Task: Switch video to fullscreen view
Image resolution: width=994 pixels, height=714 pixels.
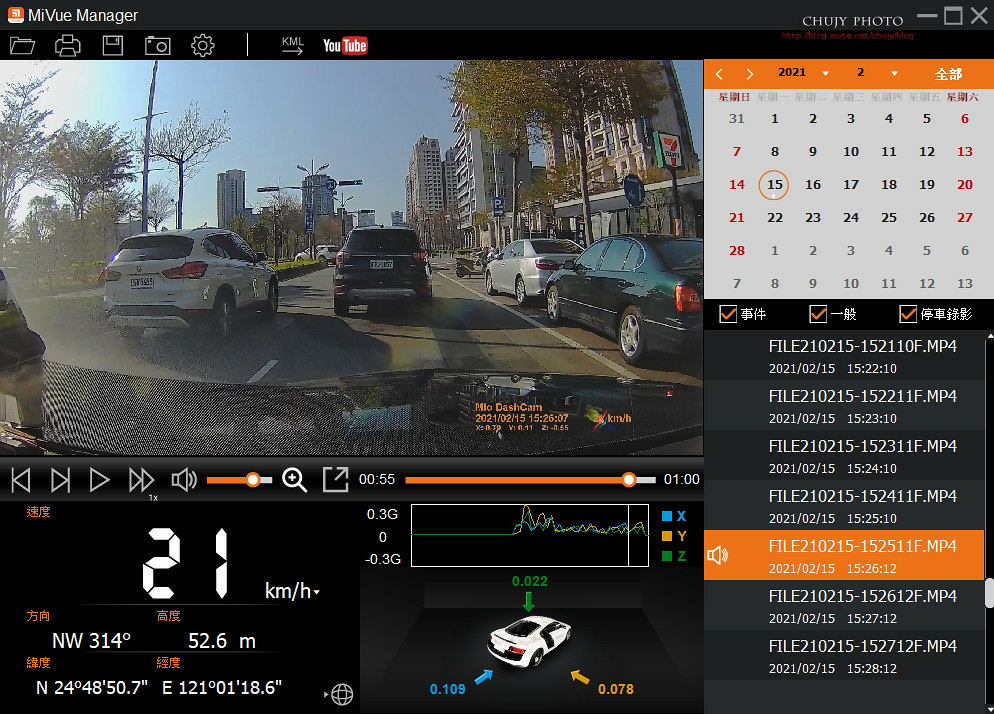Action: point(335,479)
